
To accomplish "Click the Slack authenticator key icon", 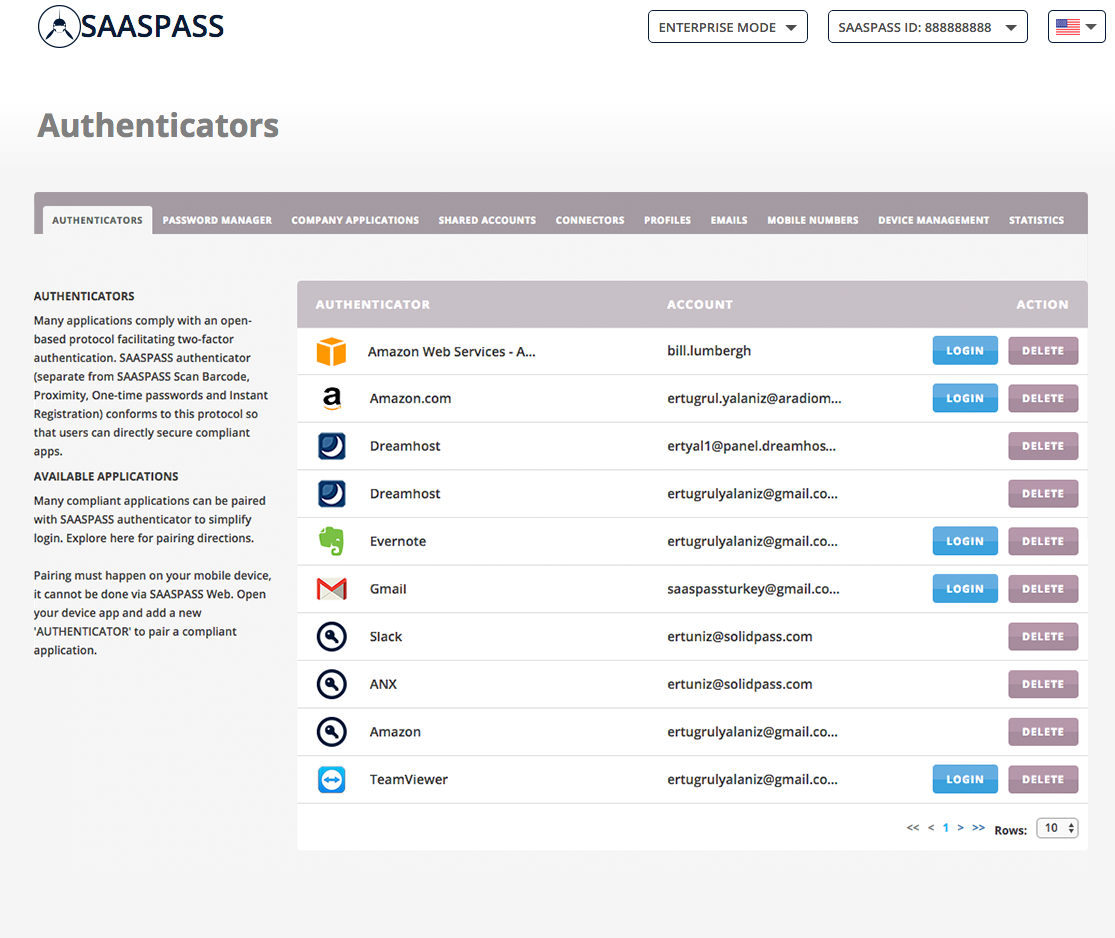I will [331, 636].
